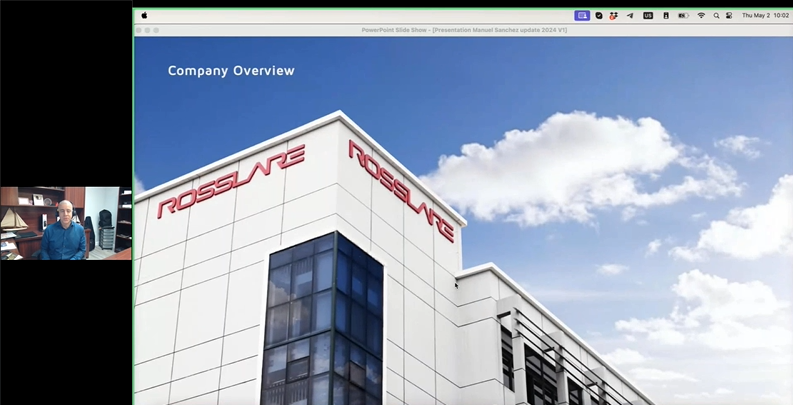Image resolution: width=793 pixels, height=405 pixels.
Task: Open Control Center from menu bar
Action: tap(729, 16)
